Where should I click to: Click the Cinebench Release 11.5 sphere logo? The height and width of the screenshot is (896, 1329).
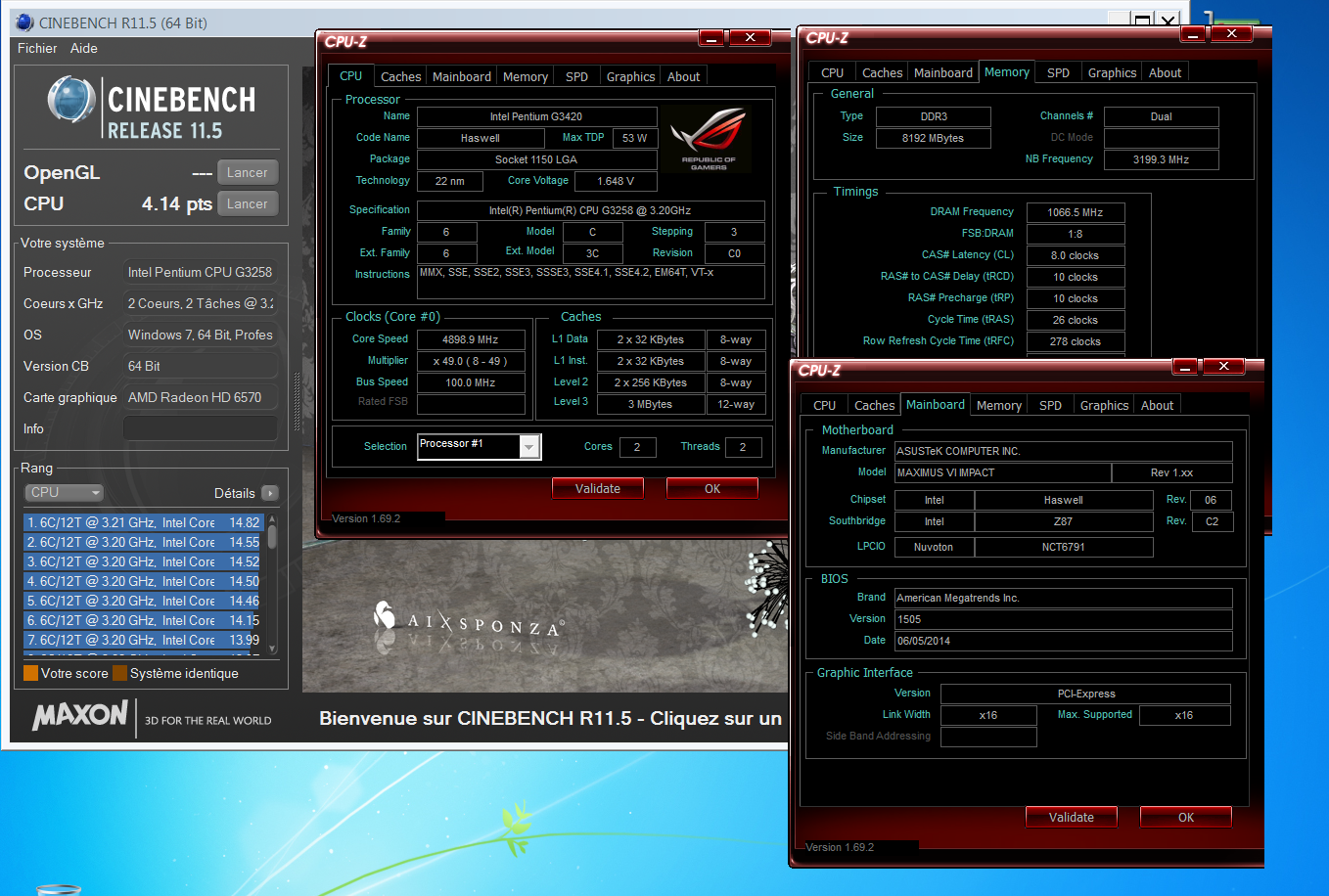(x=70, y=101)
